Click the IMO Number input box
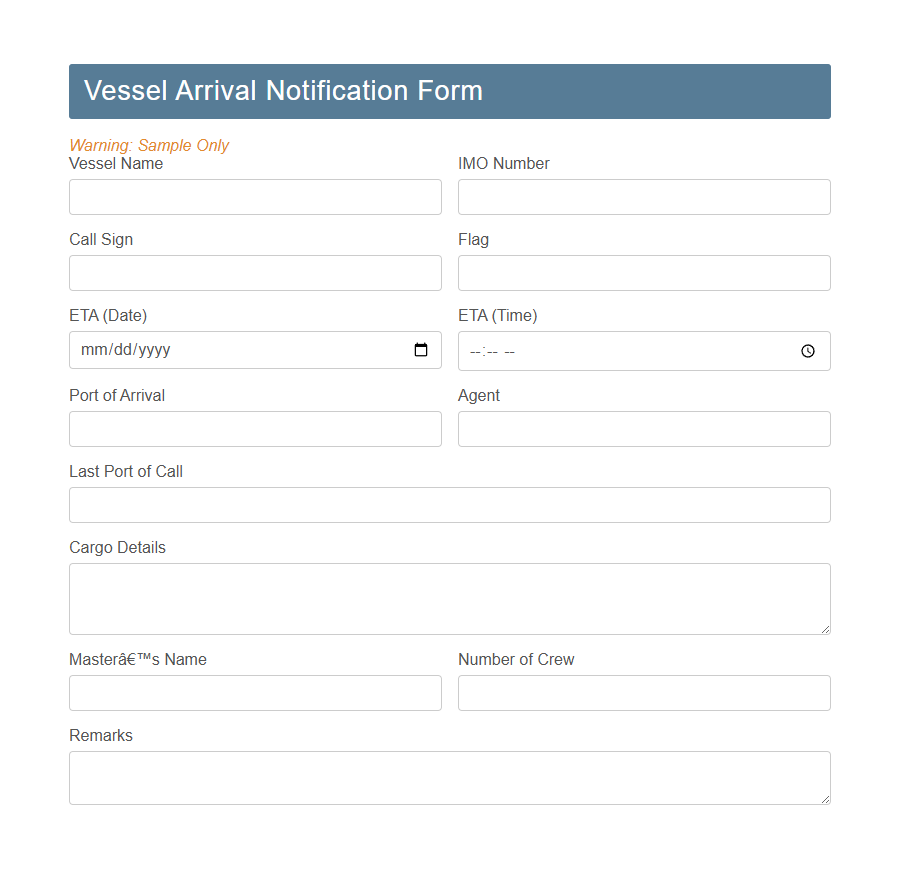Image resolution: width=900 pixels, height=885 pixels. 643,196
